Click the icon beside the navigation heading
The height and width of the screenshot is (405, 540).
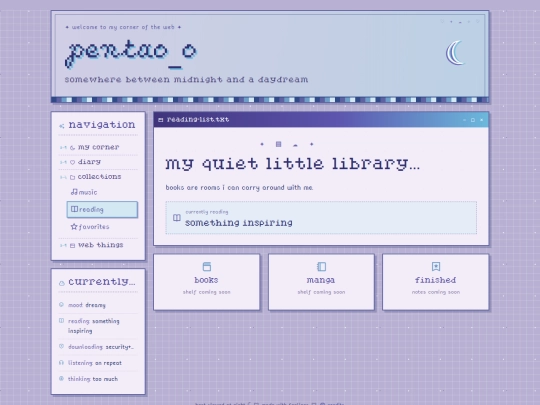pos(62,126)
